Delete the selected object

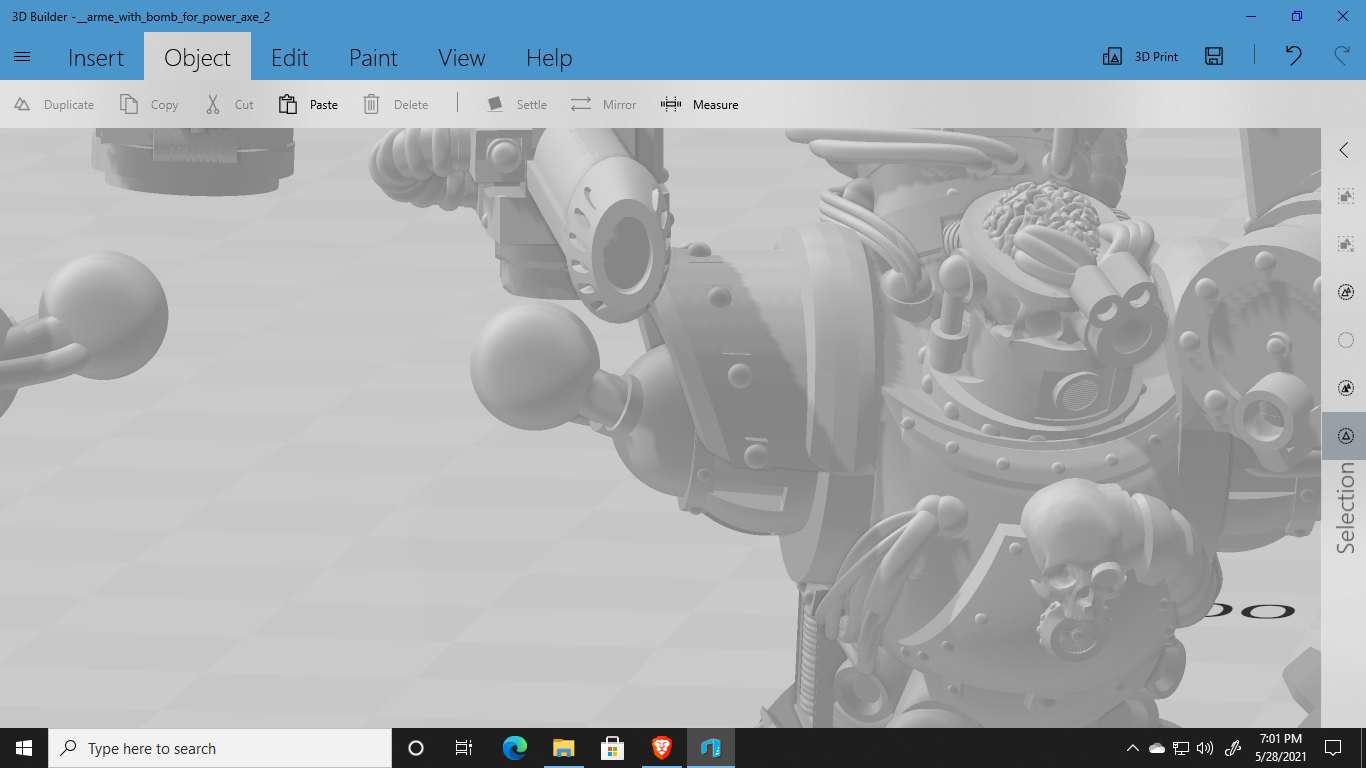[395, 104]
